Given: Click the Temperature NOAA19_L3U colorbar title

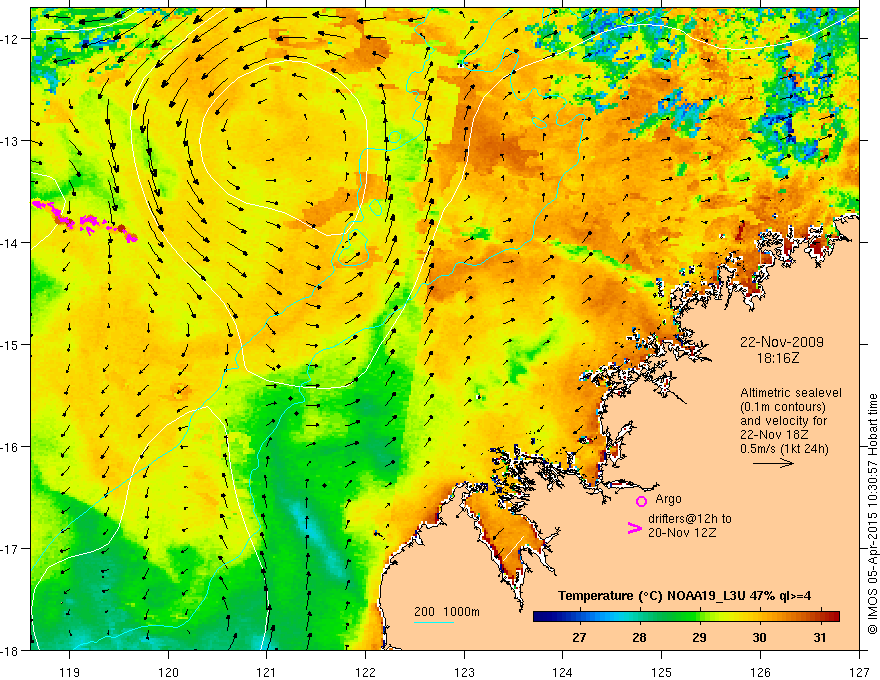Looking at the screenshot, I should coord(684,596).
